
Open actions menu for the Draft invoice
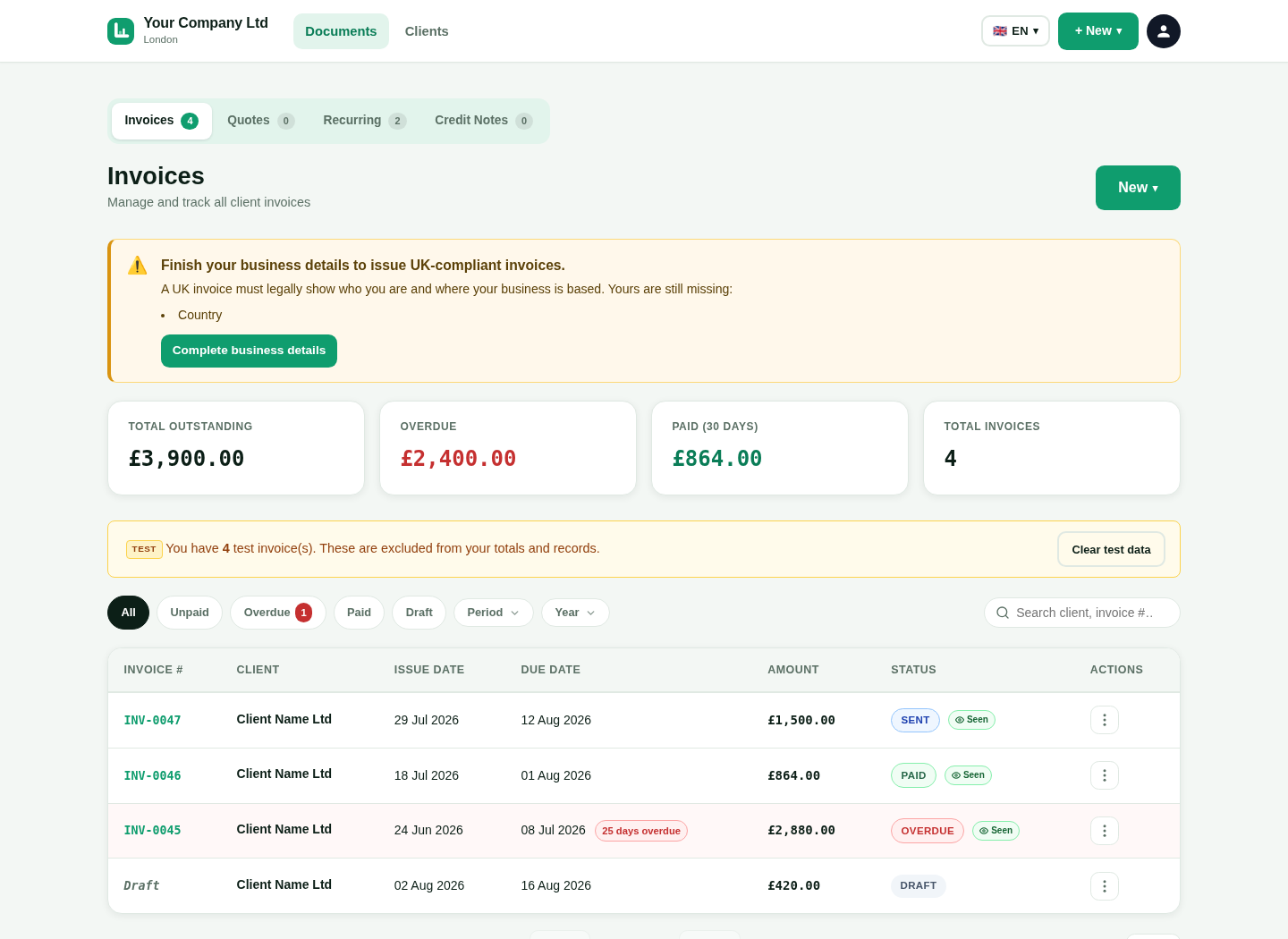1105,886
